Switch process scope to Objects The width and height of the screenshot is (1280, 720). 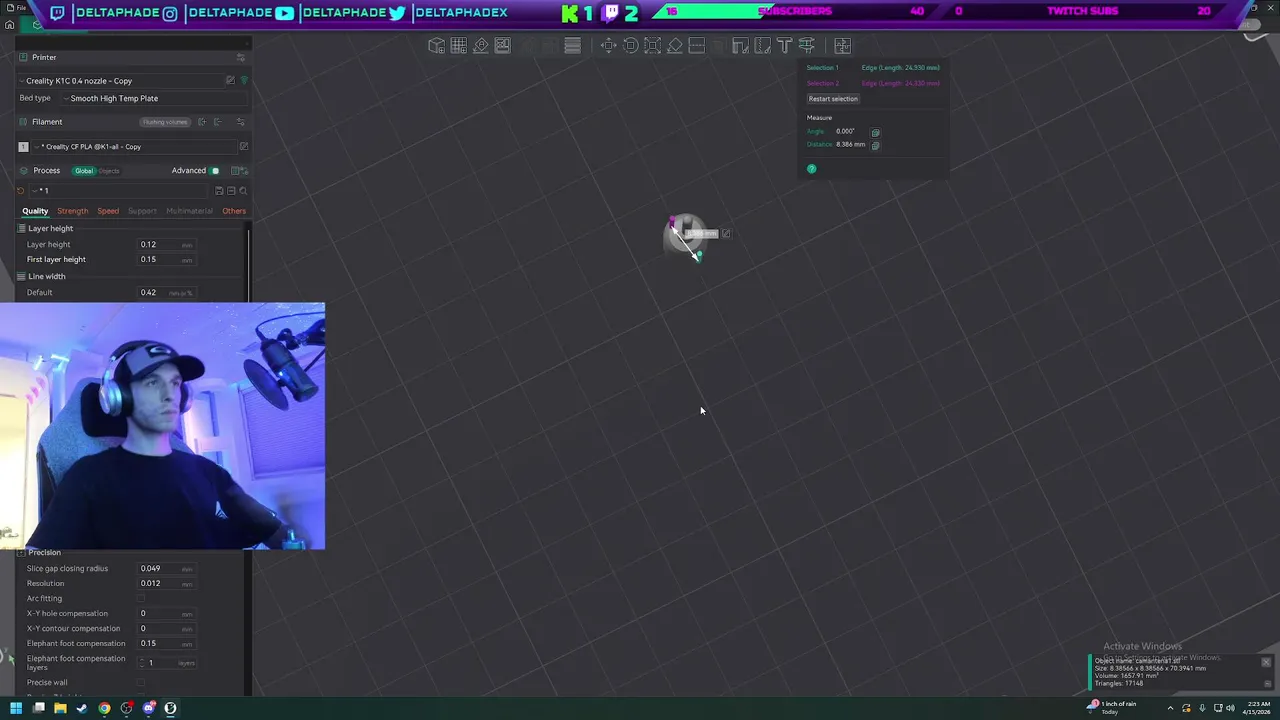pos(109,171)
